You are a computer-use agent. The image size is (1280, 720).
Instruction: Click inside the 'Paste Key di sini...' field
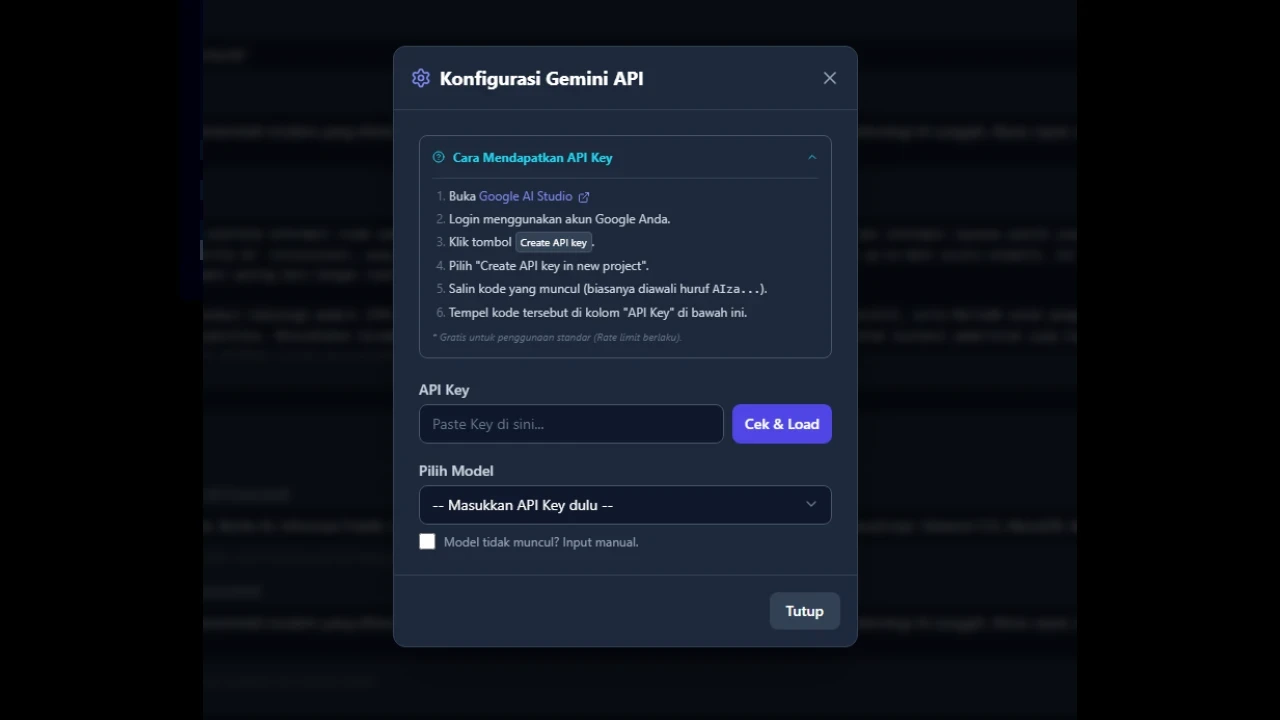coord(570,424)
